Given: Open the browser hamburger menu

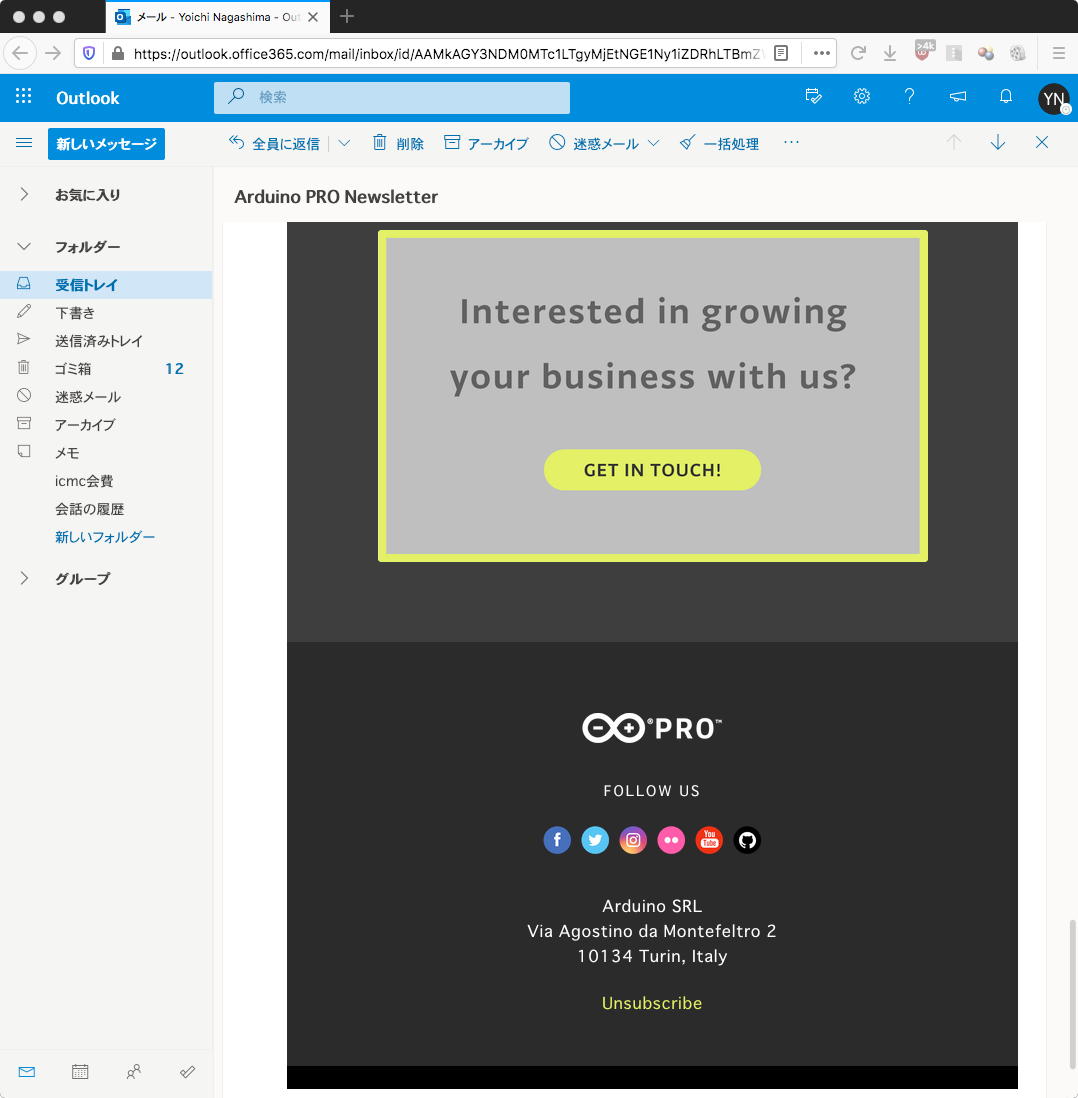Looking at the screenshot, I should [1058, 53].
